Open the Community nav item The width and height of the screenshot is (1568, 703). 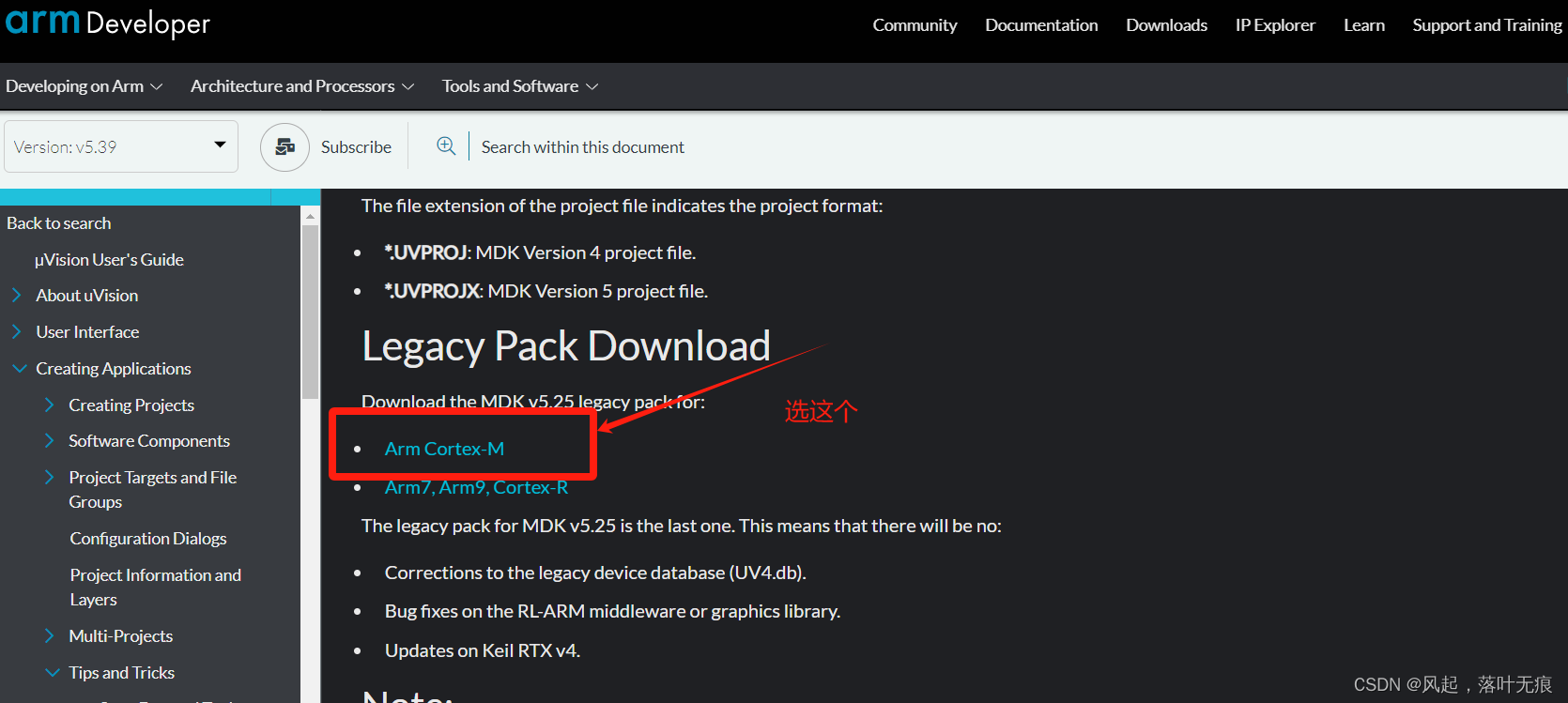pos(915,25)
